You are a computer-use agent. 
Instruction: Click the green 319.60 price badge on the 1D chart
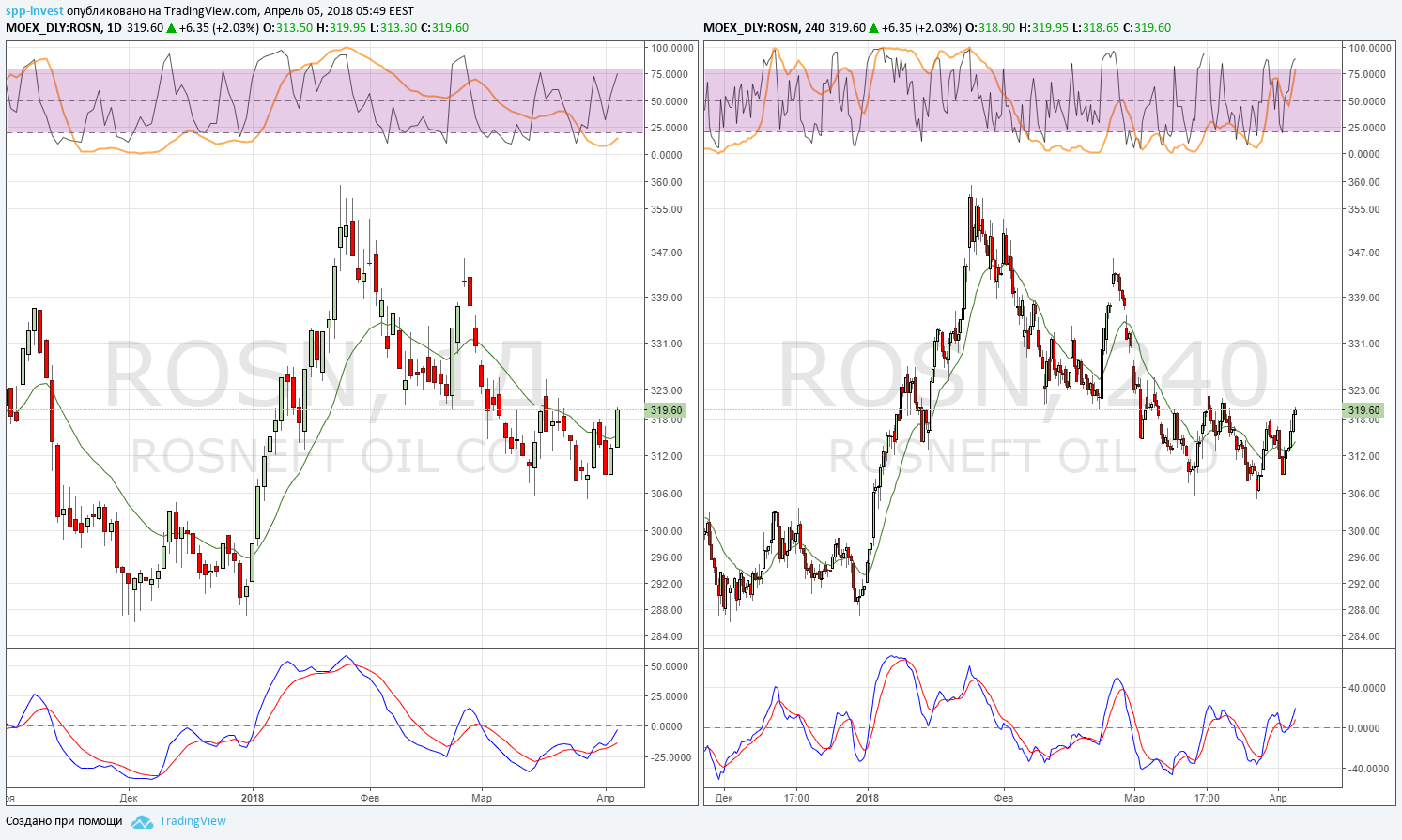(667, 410)
